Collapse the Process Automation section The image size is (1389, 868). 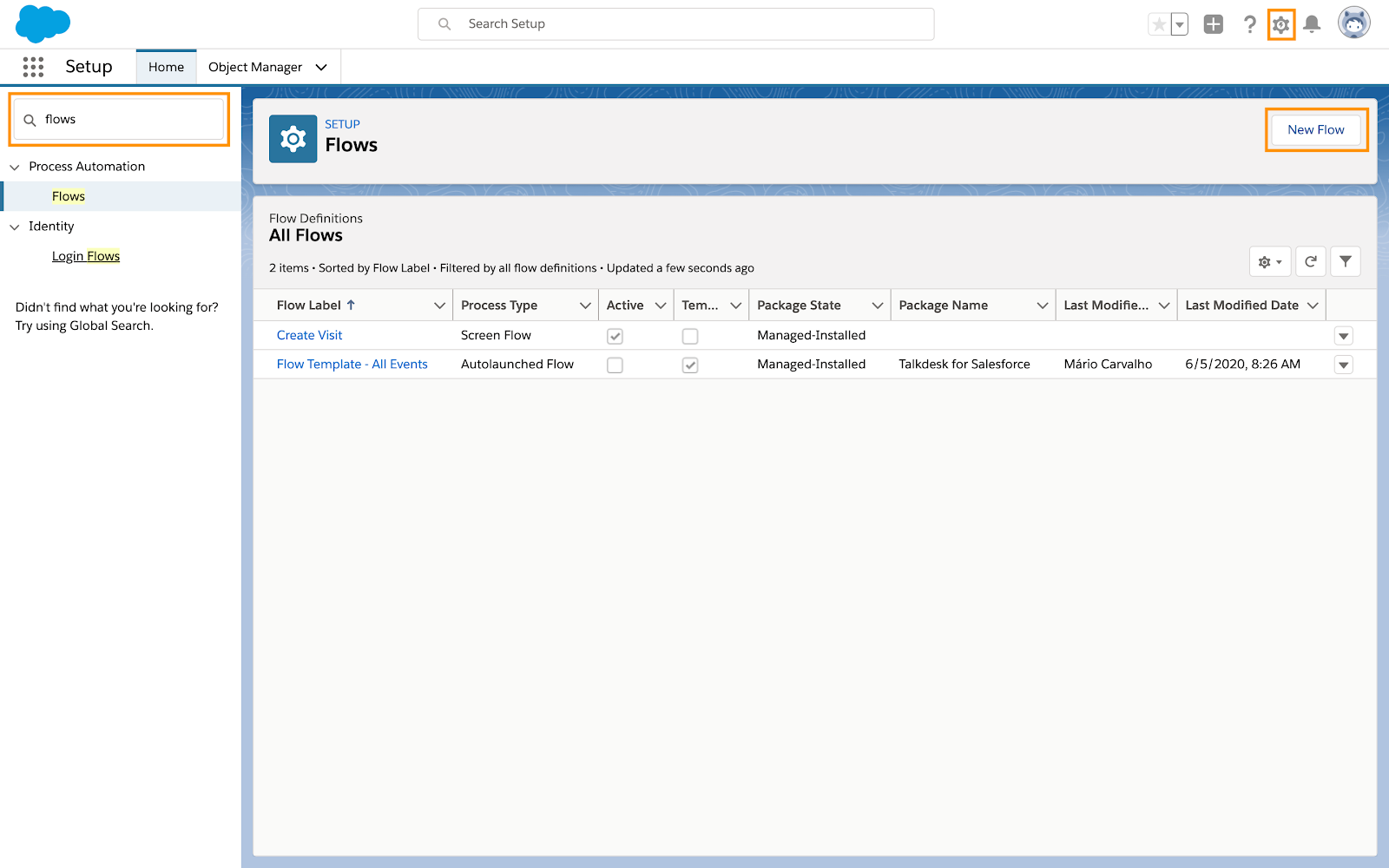(x=15, y=167)
